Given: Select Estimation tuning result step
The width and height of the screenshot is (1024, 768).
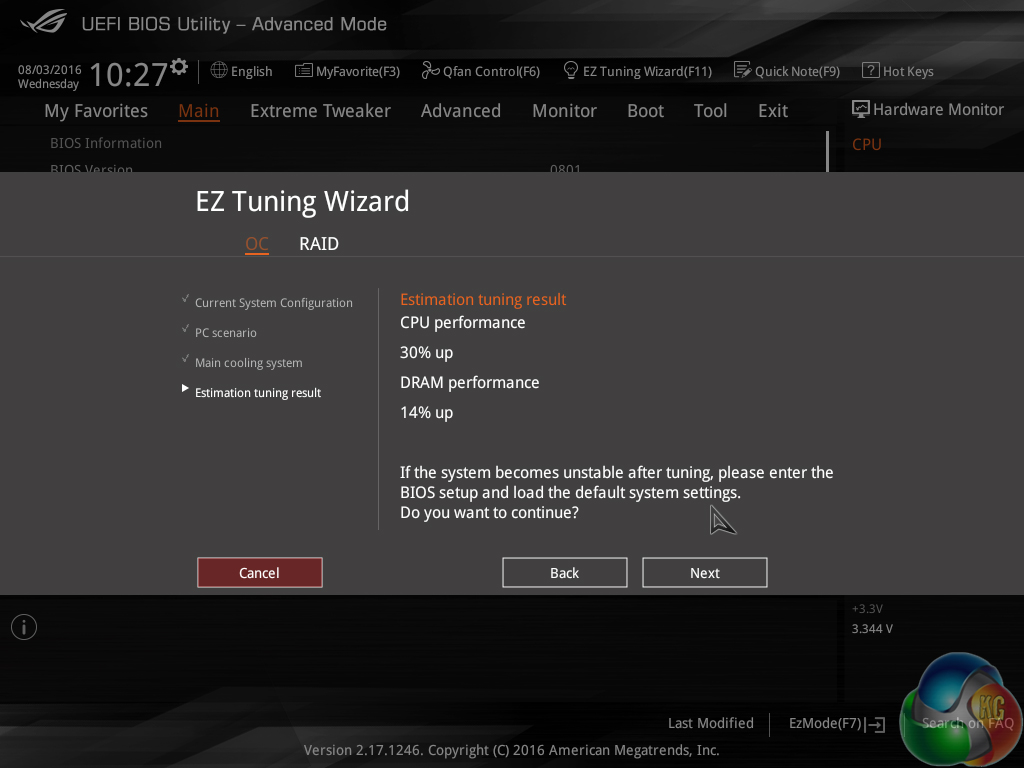Looking at the screenshot, I should (258, 392).
